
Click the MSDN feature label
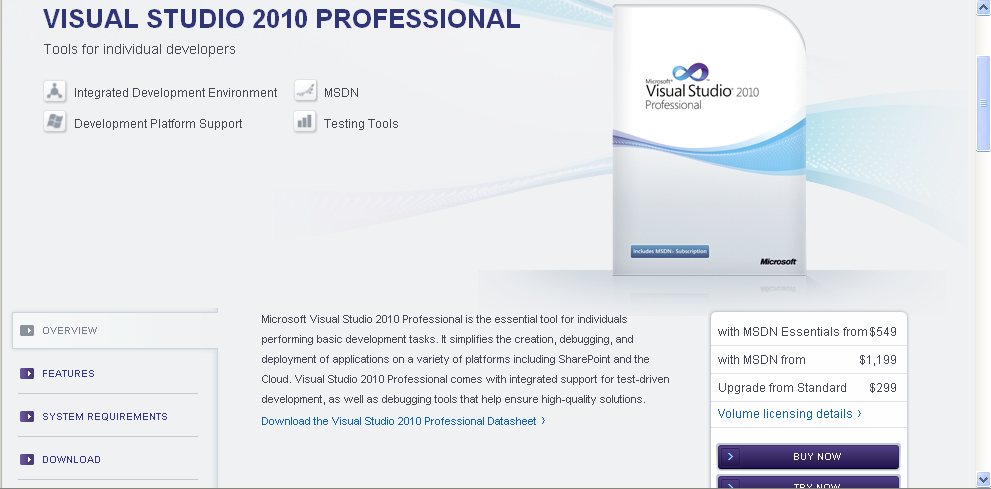click(341, 93)
